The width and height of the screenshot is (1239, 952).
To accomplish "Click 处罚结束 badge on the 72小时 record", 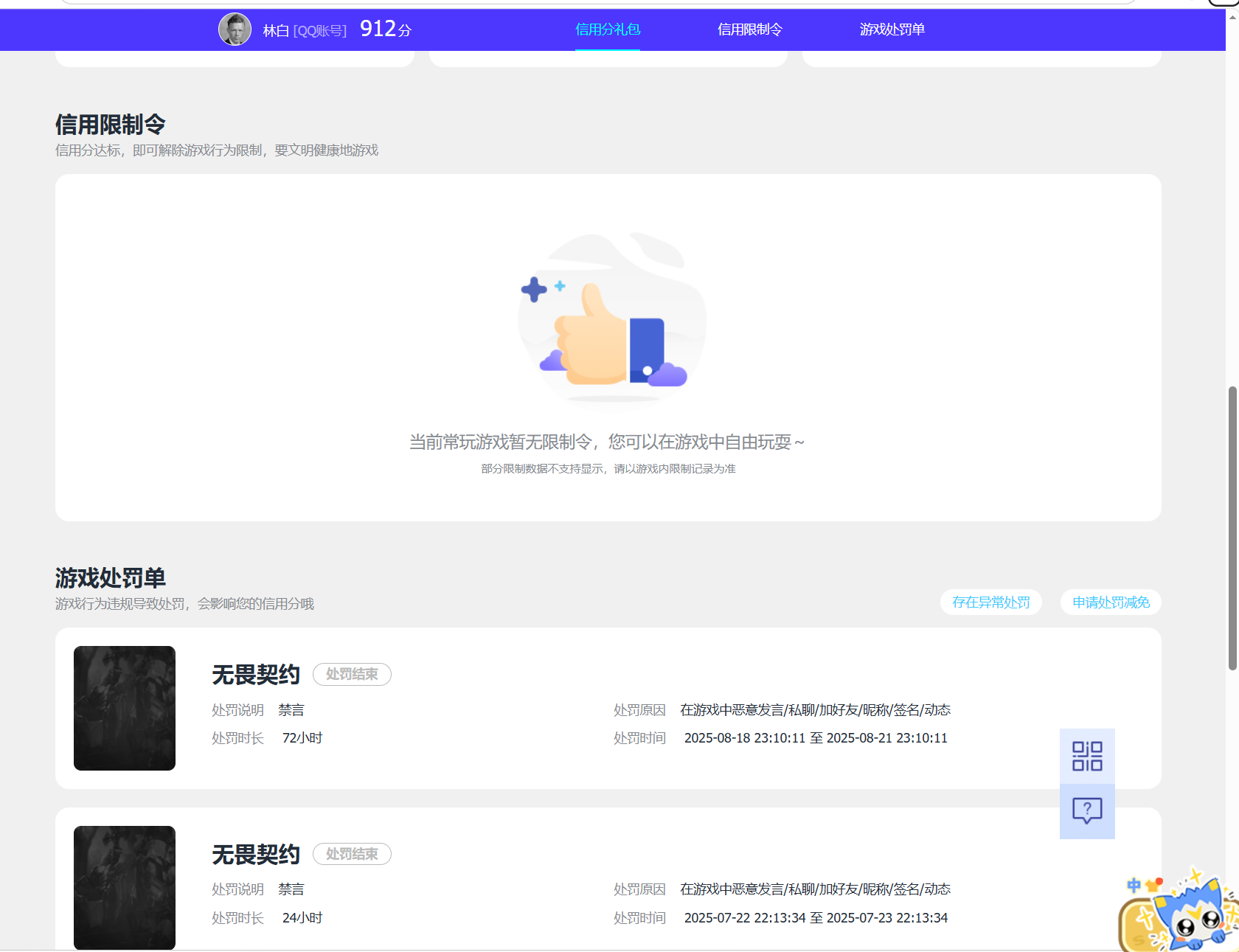I will coord(352,674).
